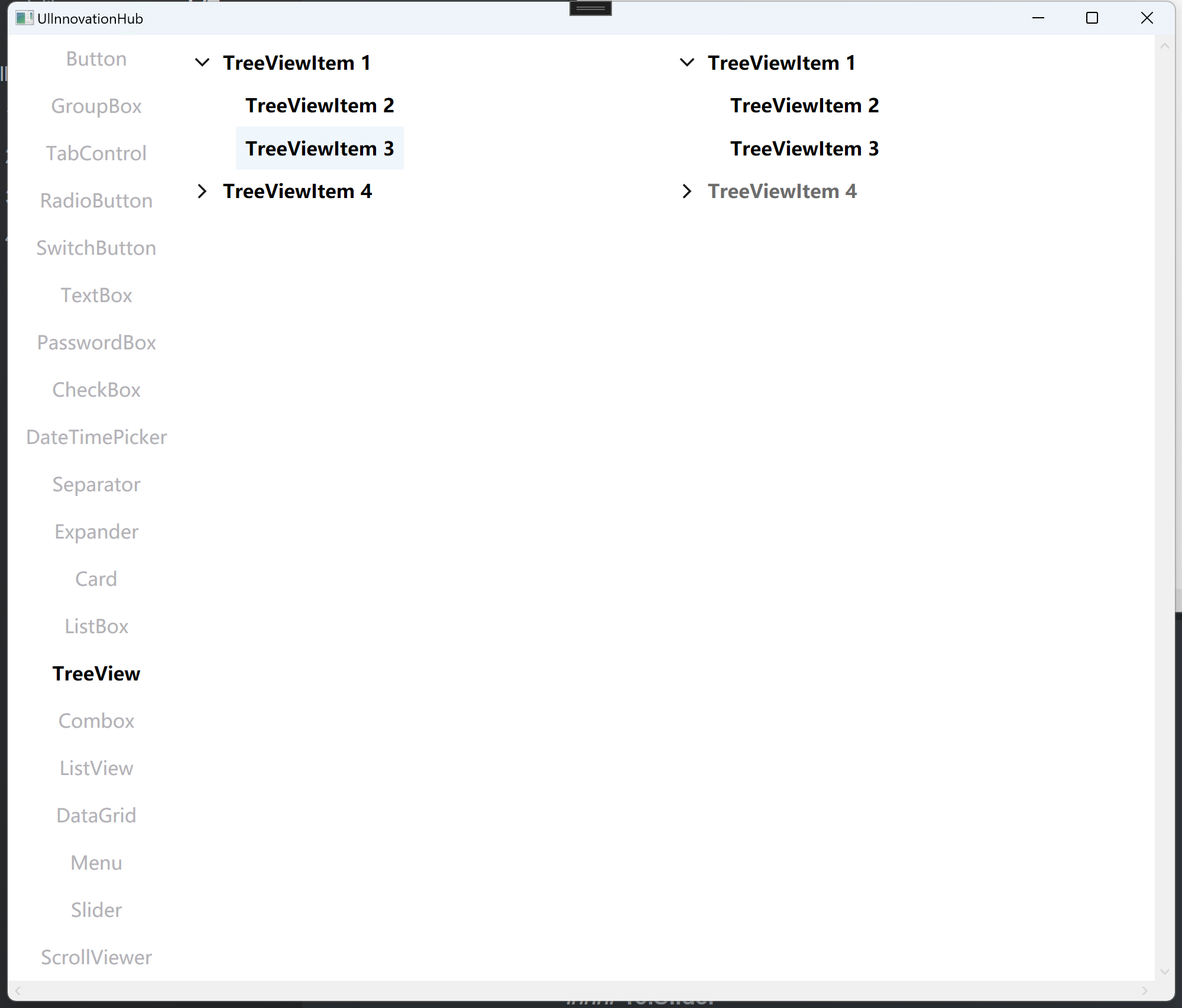This screenshot has width=1182, height=1008.
Task: Collapse TreeViewItem 1 in the left tree
Action: 202,63
